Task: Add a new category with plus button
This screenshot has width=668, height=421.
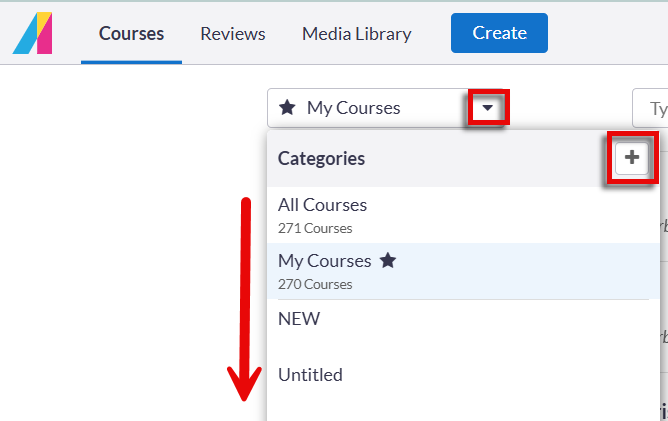Action: click(632, 158)
